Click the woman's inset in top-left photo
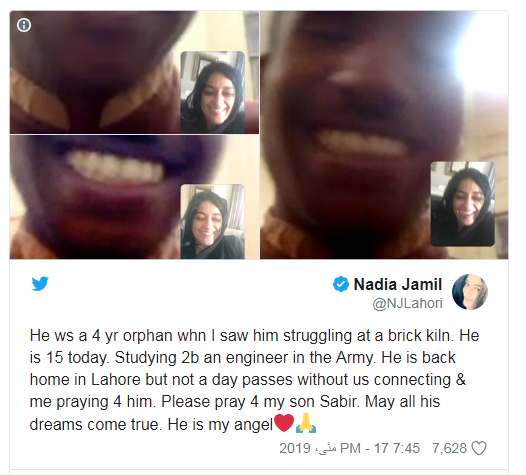The height and width of the screenshot is (475, 526). (213, 92)
